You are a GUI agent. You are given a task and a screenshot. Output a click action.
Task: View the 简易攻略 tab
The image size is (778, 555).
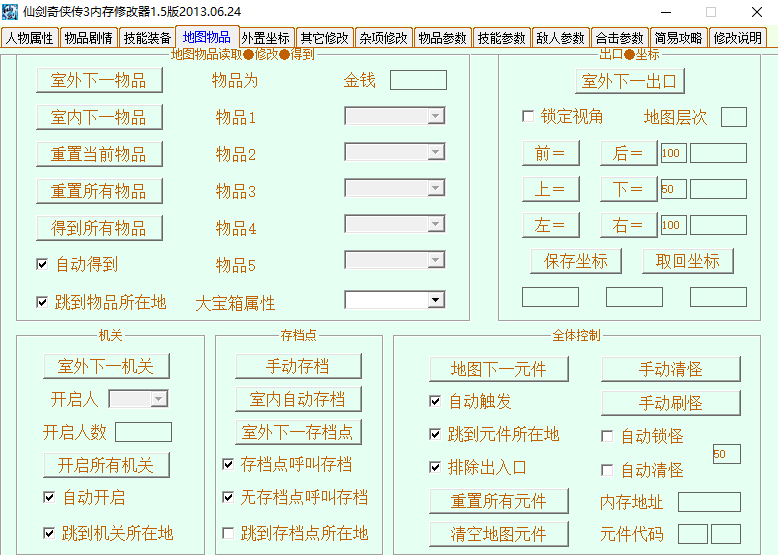pos(678,38)
